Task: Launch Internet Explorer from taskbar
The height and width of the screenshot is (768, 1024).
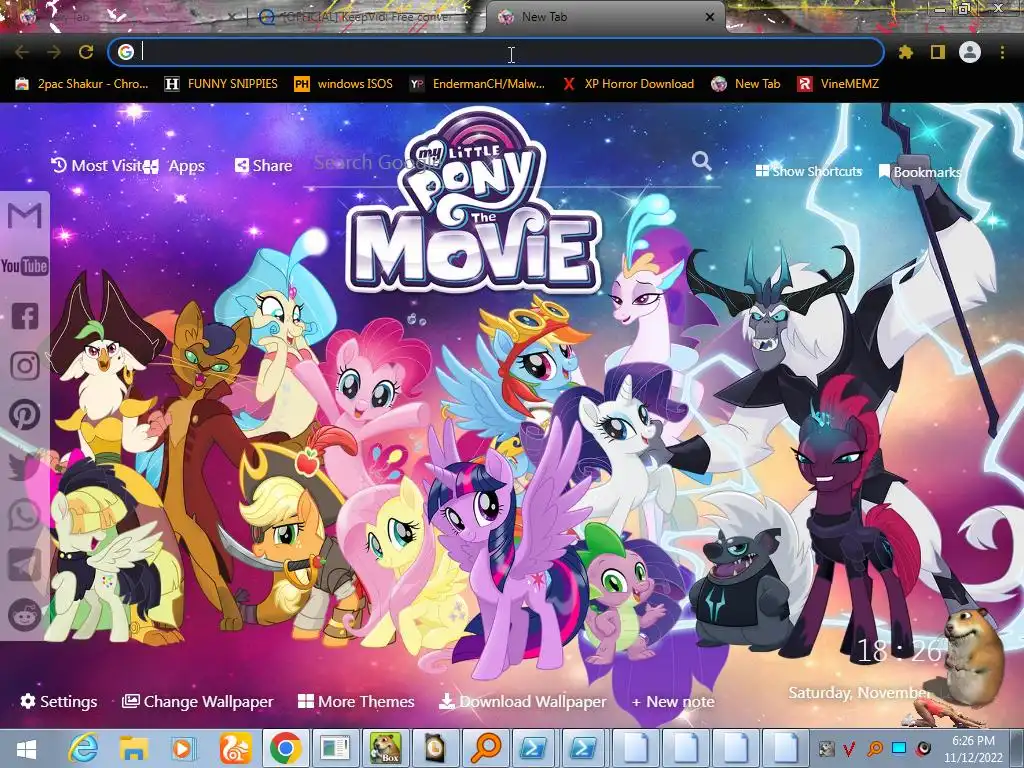Action: point(84,749)
